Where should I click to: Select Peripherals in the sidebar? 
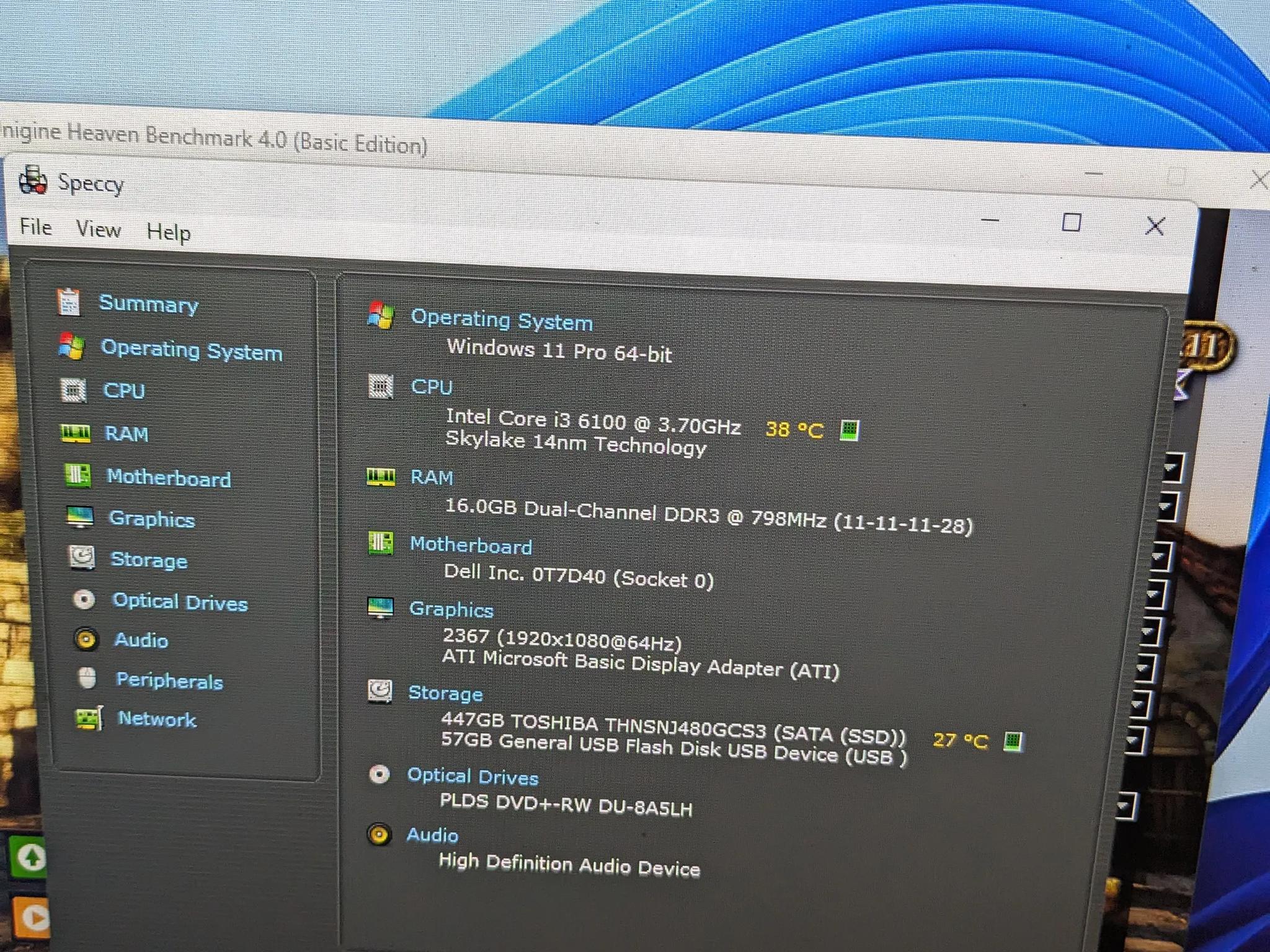click(169, 681)
